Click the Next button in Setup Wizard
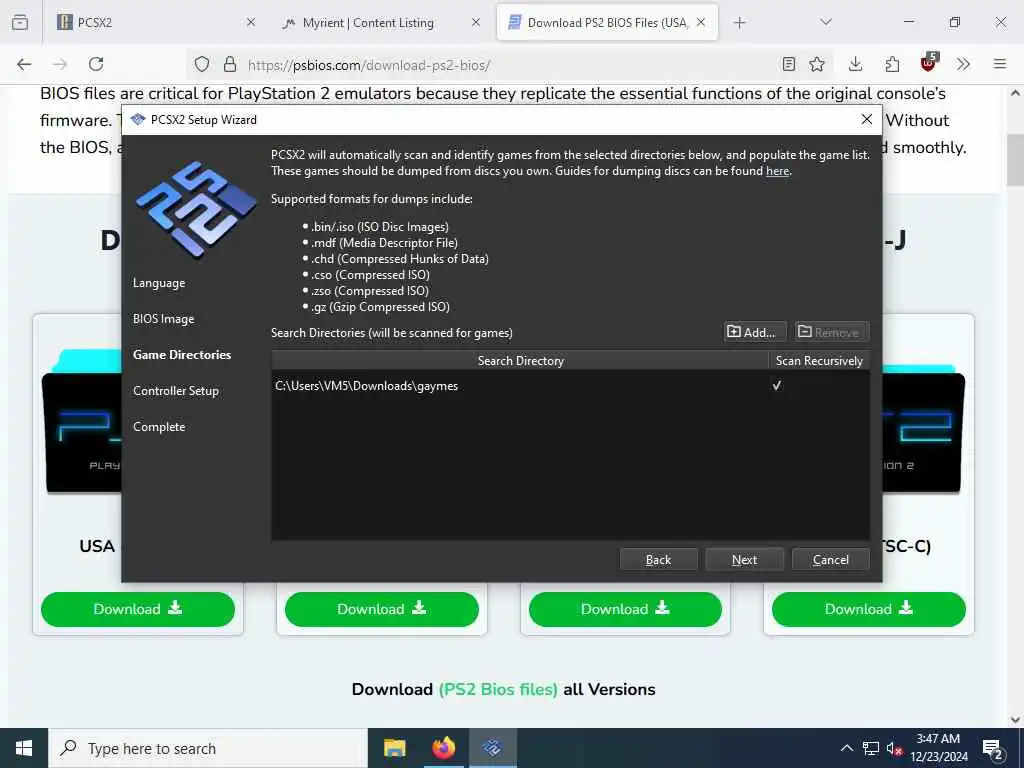 pos(744,560)
